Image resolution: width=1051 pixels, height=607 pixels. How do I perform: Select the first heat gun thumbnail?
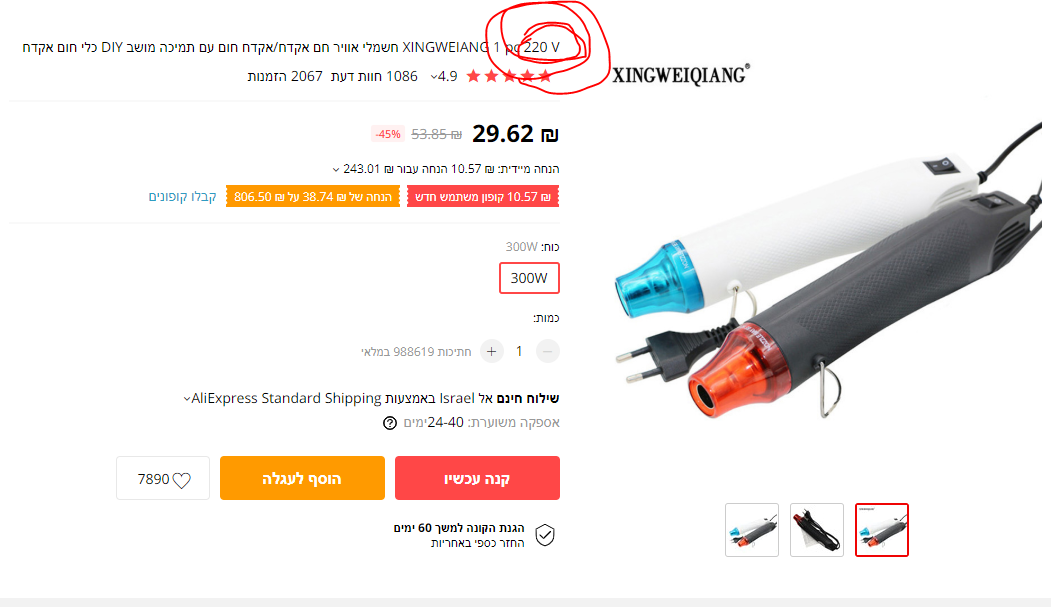tap(752, 530)
